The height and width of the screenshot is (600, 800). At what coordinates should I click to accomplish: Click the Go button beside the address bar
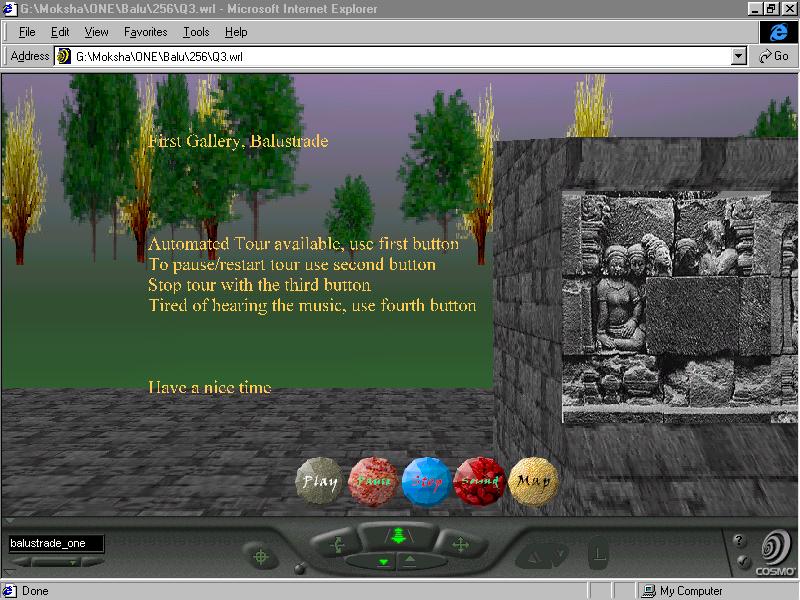pyautogui.click(x=774, y=57)
